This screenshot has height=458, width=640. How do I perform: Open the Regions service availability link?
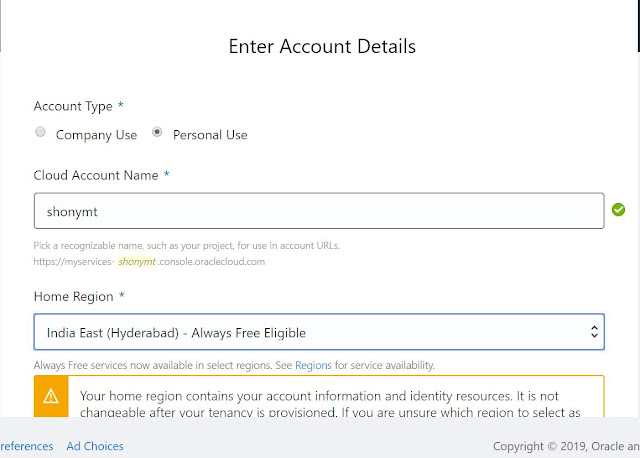click(313, 365)
